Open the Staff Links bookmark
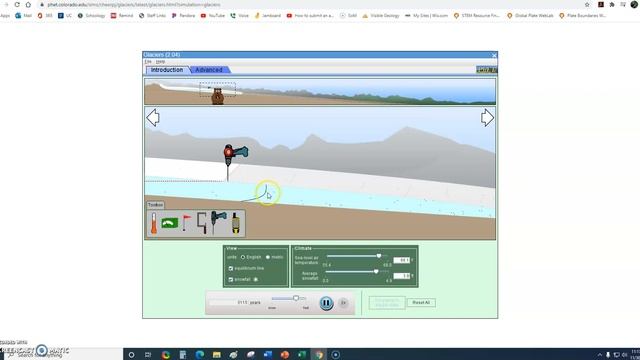The height and width of the screenshot is (360, 640). (152, 16)
